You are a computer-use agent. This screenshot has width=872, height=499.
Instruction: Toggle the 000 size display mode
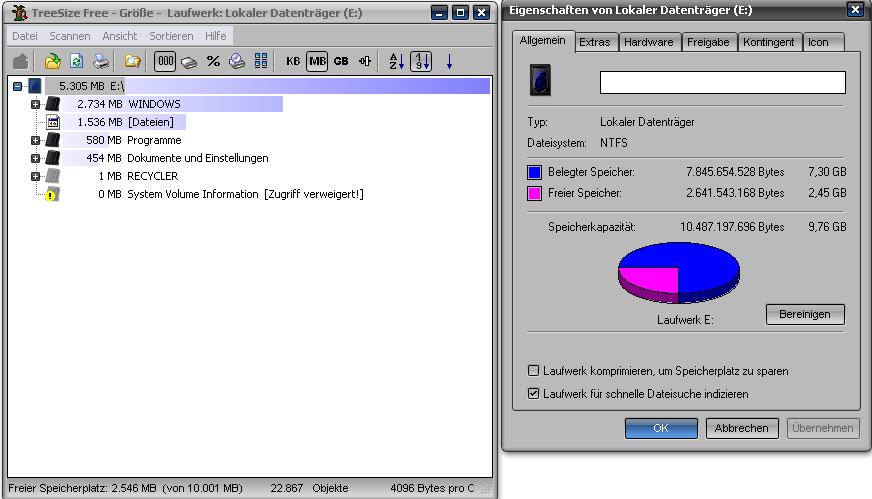coord(165,61)
